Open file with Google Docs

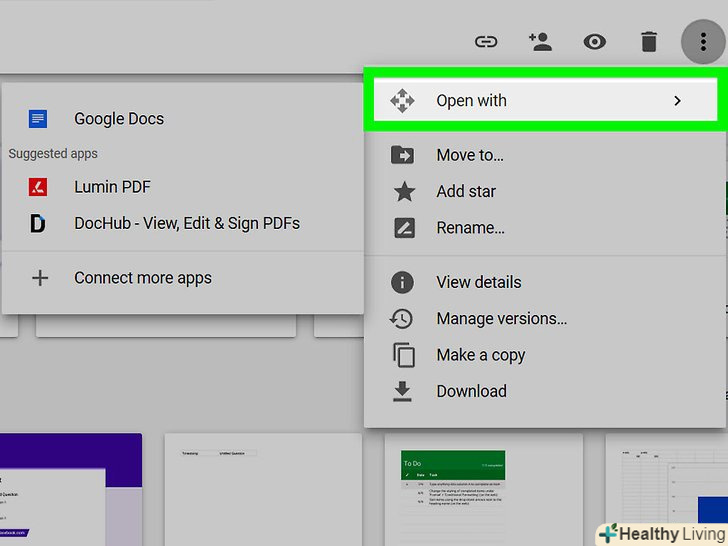click(183, 119)
